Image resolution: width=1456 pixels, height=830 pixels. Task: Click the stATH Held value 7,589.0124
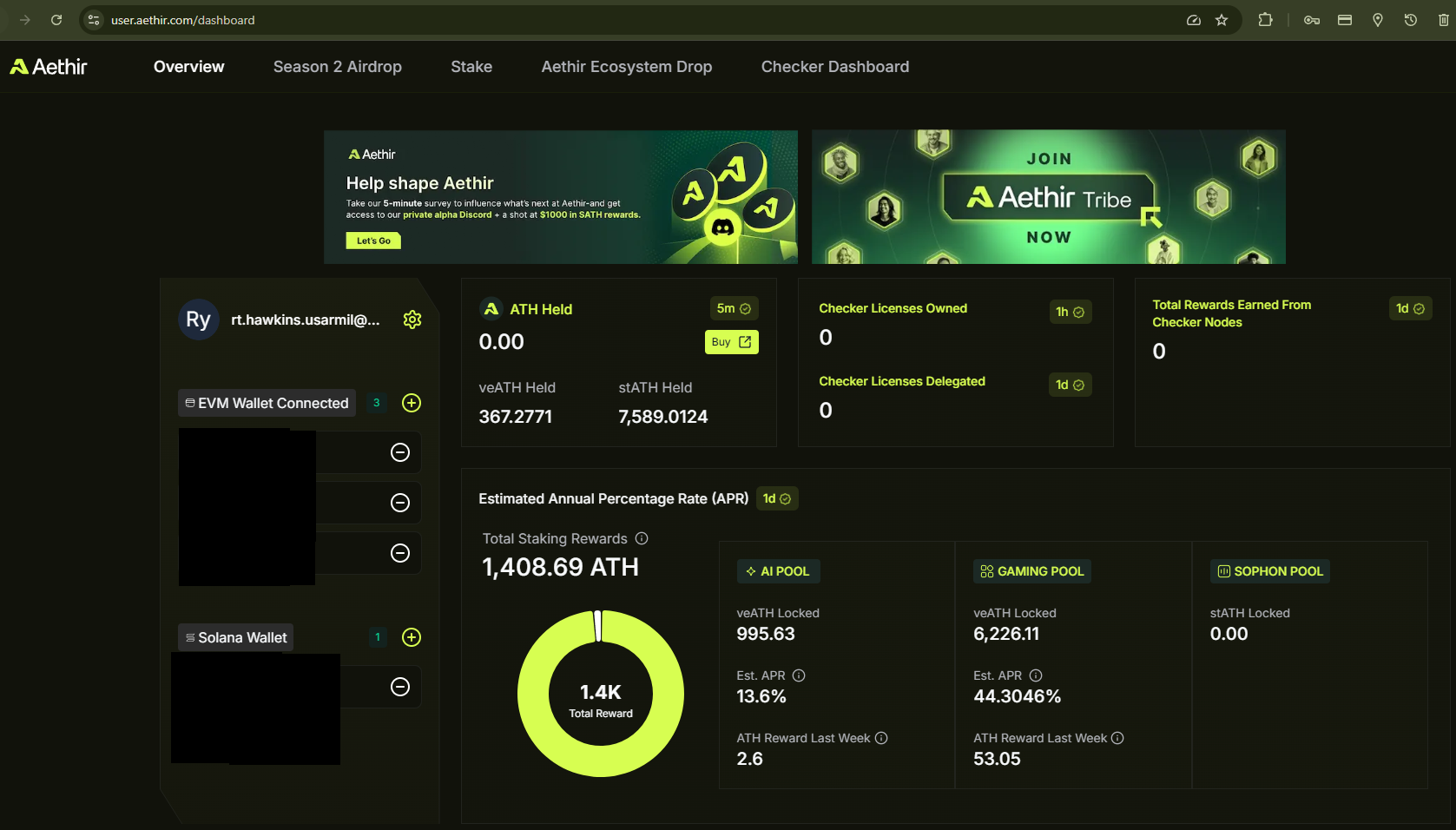(x=663, y=417)
